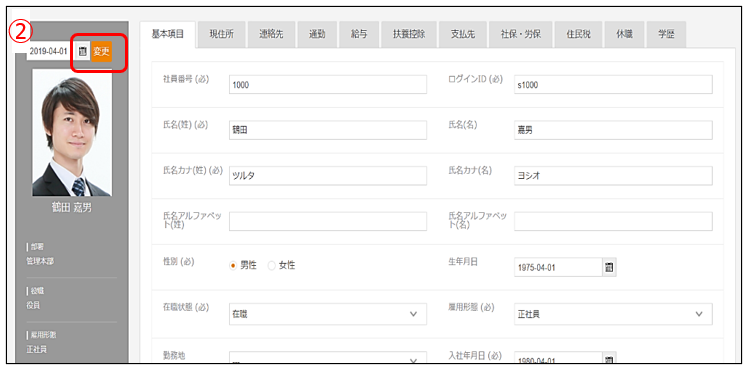Click the 氏名カナ(名) field with ヨシオ
This screenshot has width=746, height=368.
click(x=613, y=176)
